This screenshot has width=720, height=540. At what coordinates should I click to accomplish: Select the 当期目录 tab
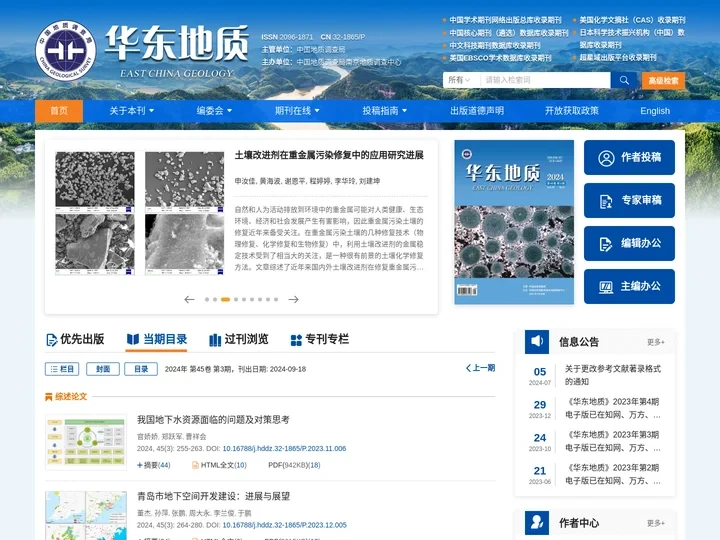click(x=157, y=340)
